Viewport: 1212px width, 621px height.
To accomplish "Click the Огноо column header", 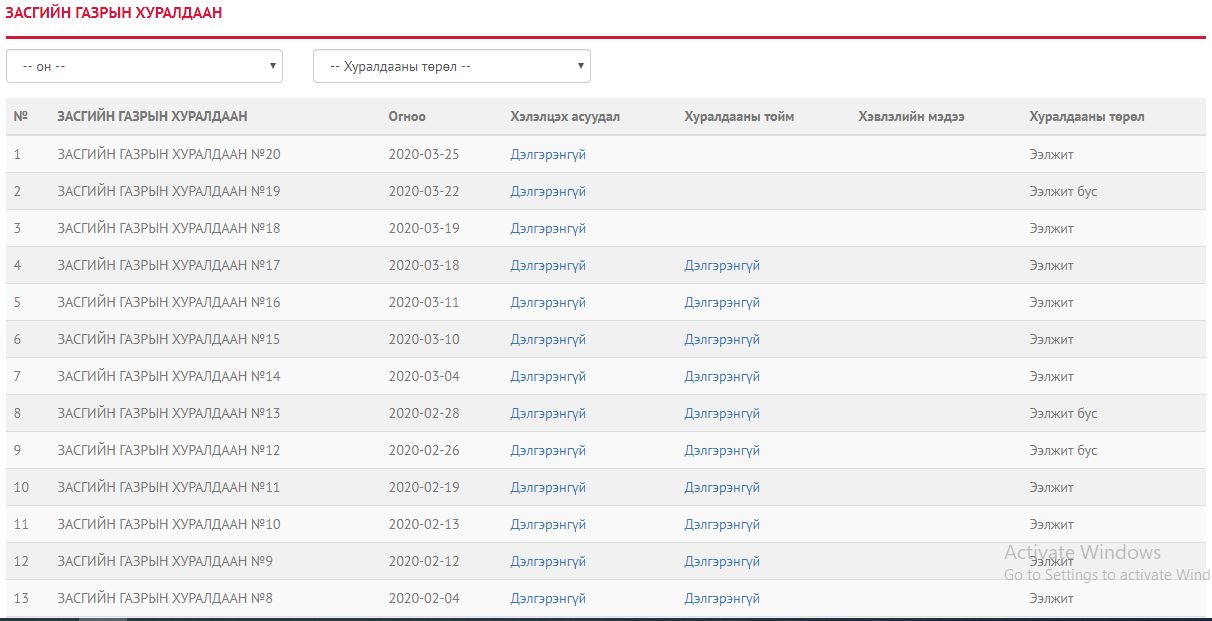I will coord(407,117).
